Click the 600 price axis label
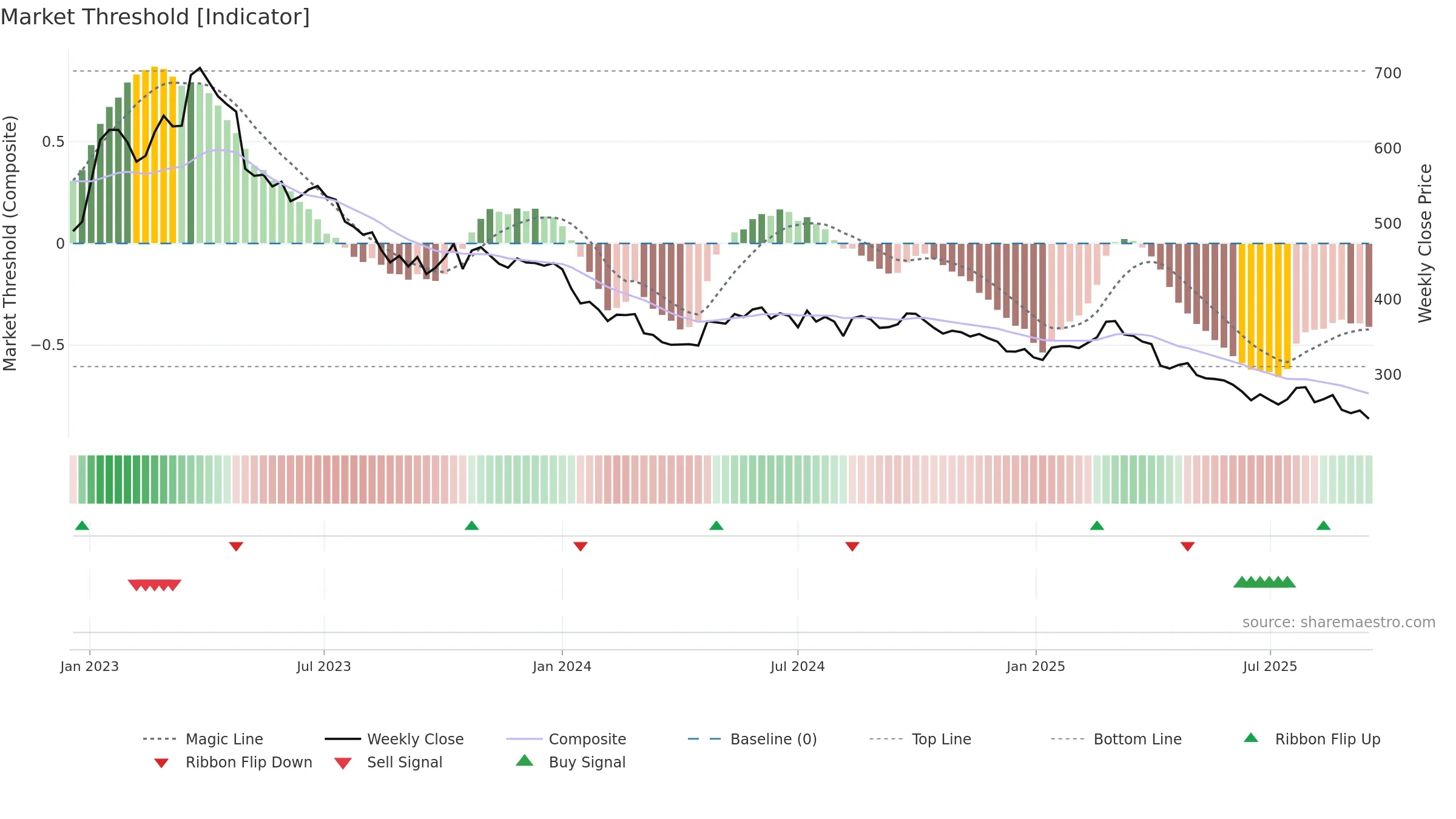1456x819 pixels. (x=1387, y=148)
